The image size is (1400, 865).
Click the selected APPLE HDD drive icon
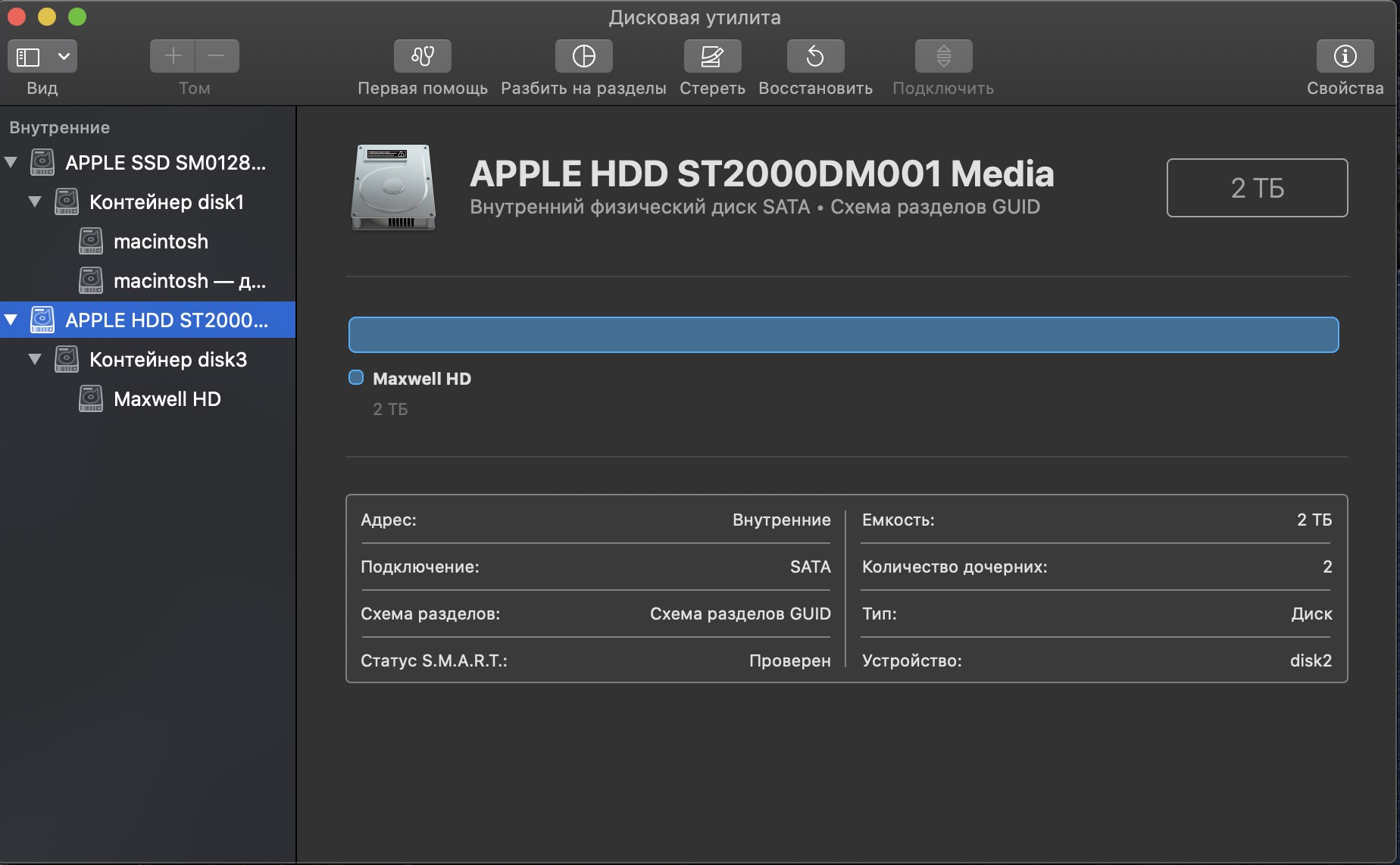(42, 320)
